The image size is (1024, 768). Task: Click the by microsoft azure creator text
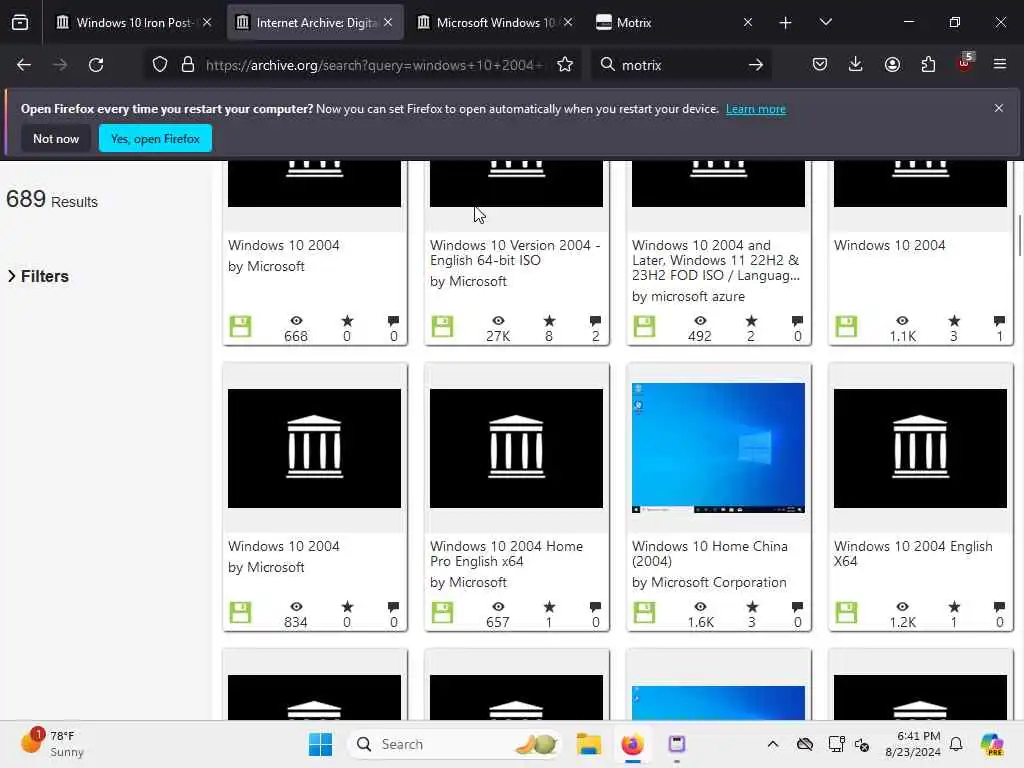[688, 296]
